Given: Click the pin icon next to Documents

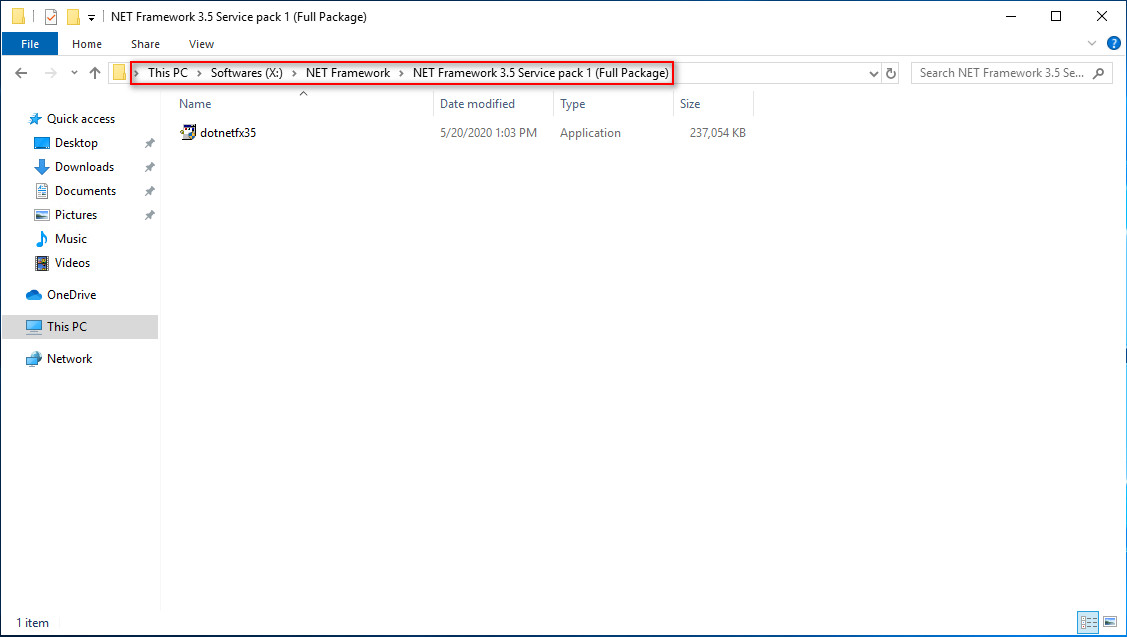Looking at the screenshot, I should click(x=150, y=191).
